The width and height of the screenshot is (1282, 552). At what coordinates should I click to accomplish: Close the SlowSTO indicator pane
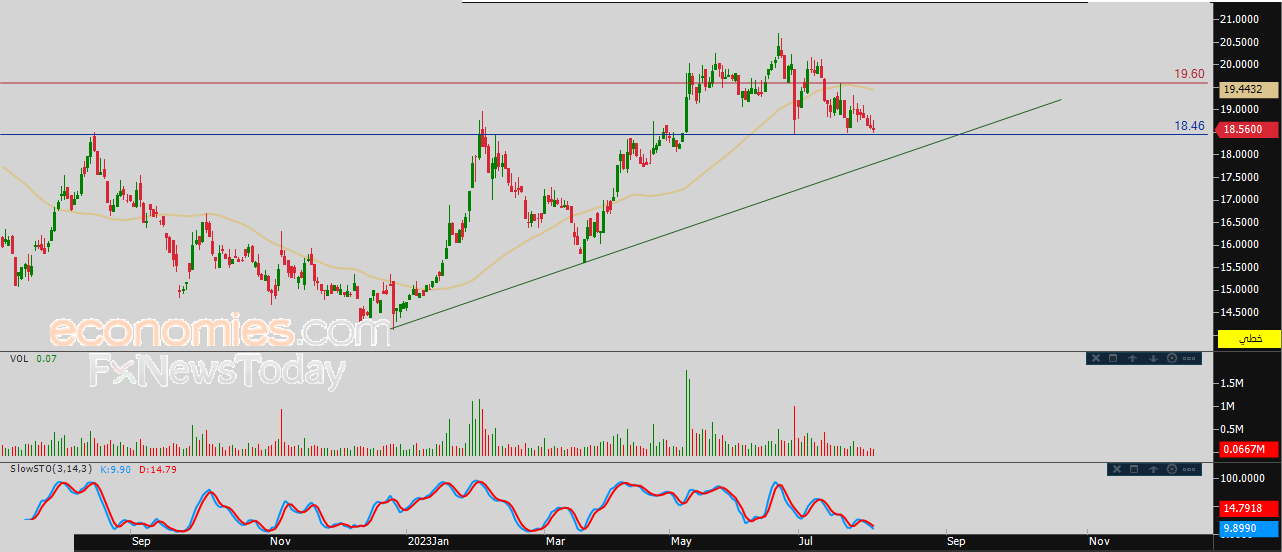(1117, 469)
